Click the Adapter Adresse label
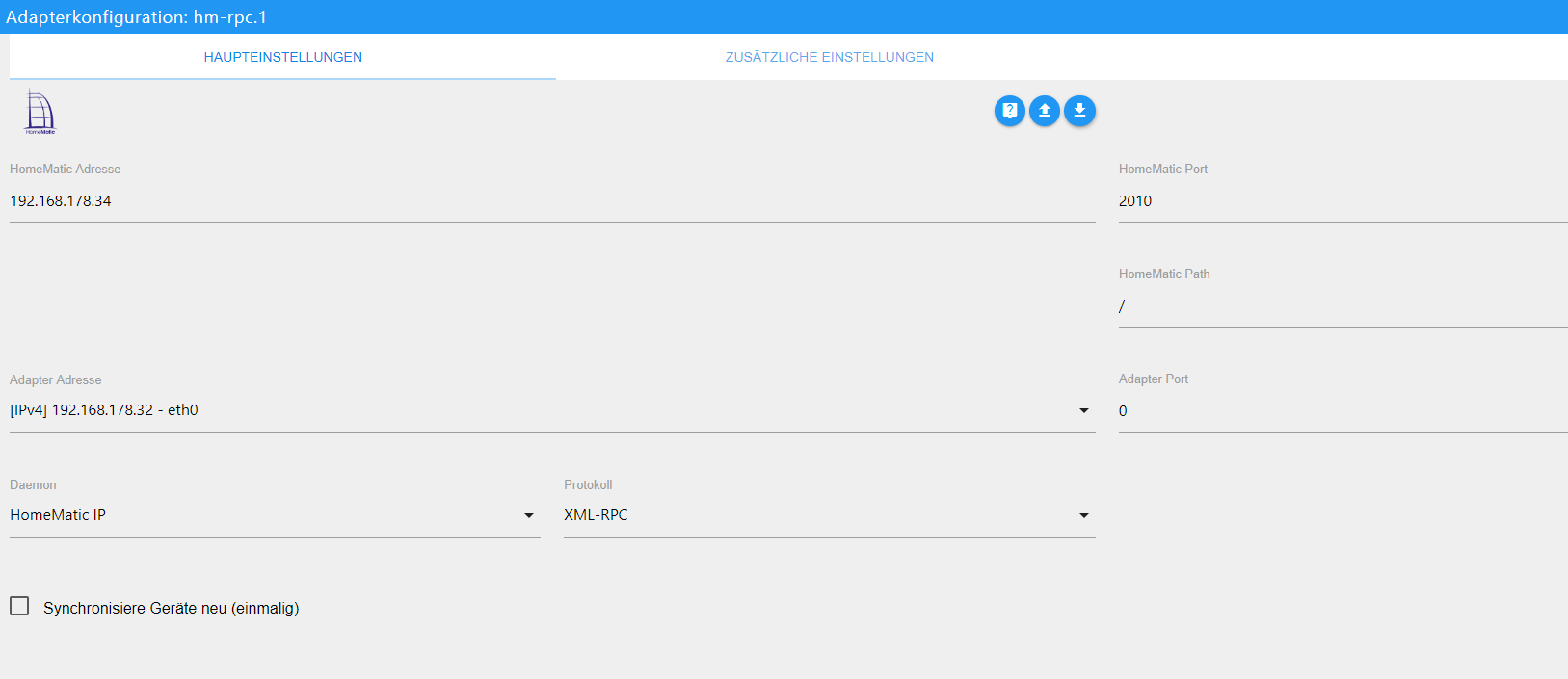The image size is (1568, 679). click(56, 379)
